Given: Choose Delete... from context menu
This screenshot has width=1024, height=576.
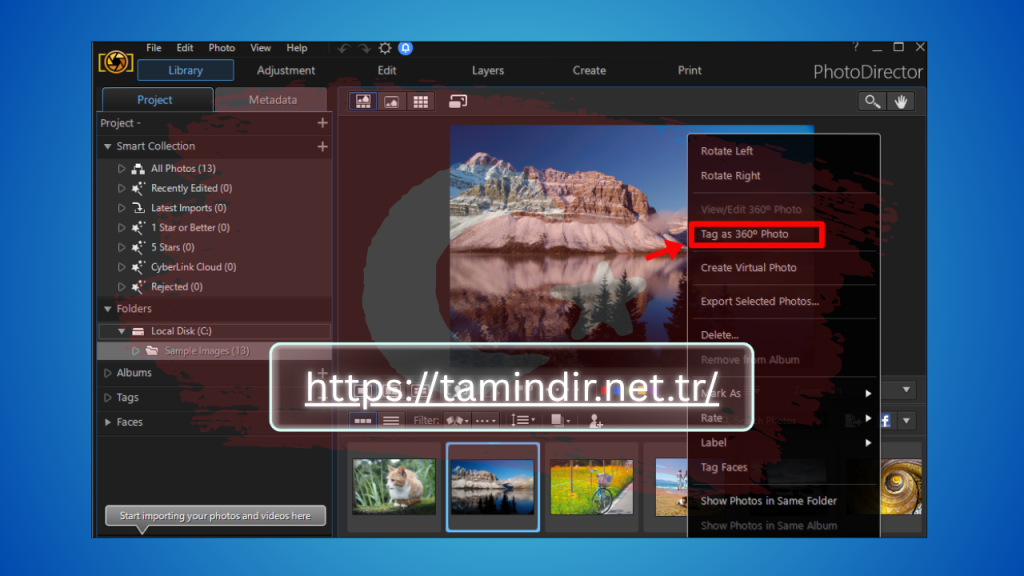Looking at the screenshot, I should click(x=720, y=335).
